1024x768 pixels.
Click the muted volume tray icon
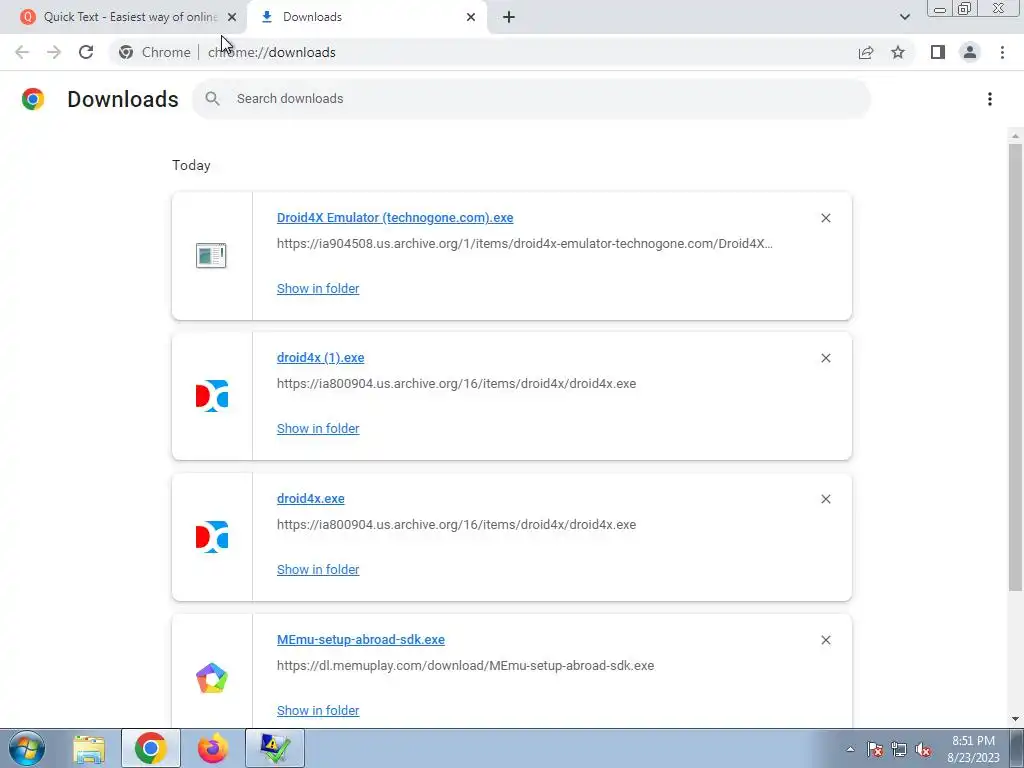923,749
